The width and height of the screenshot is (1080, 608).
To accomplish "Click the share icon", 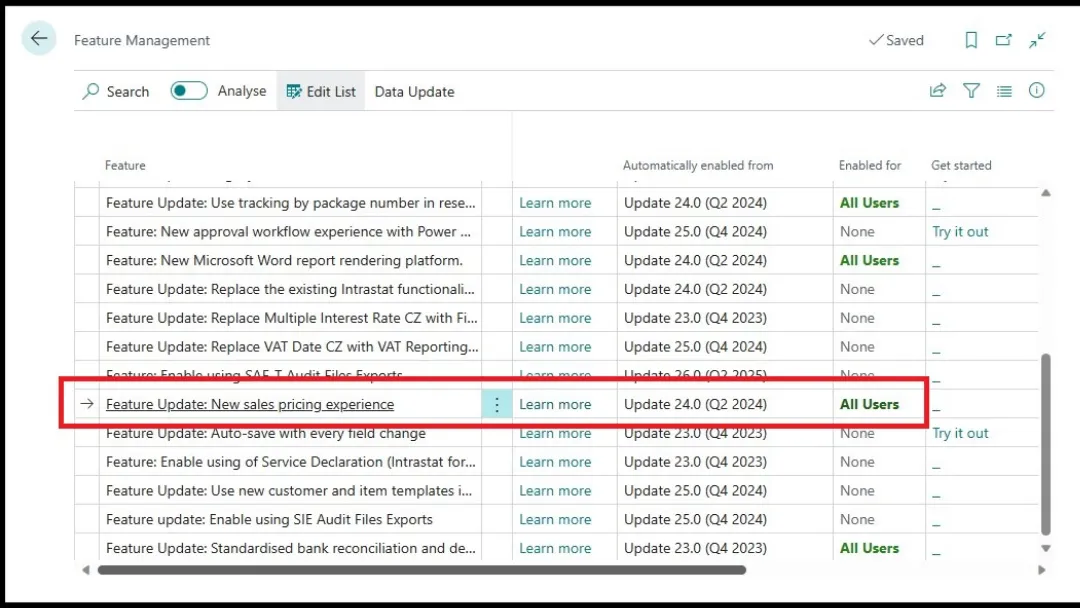I will tap(938, 90).
